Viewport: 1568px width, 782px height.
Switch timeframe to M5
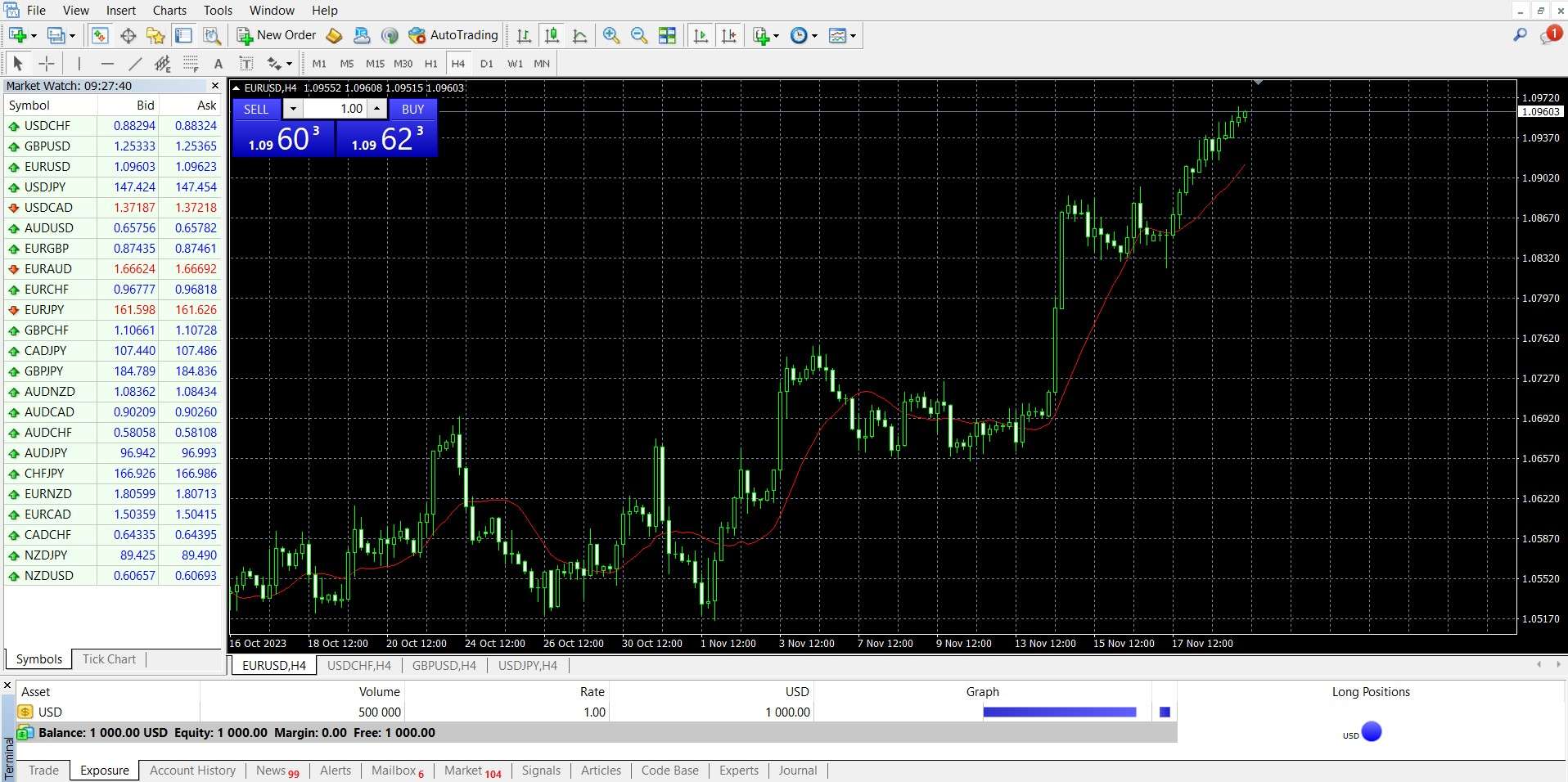pyautogui.click(x=347, y=63)
